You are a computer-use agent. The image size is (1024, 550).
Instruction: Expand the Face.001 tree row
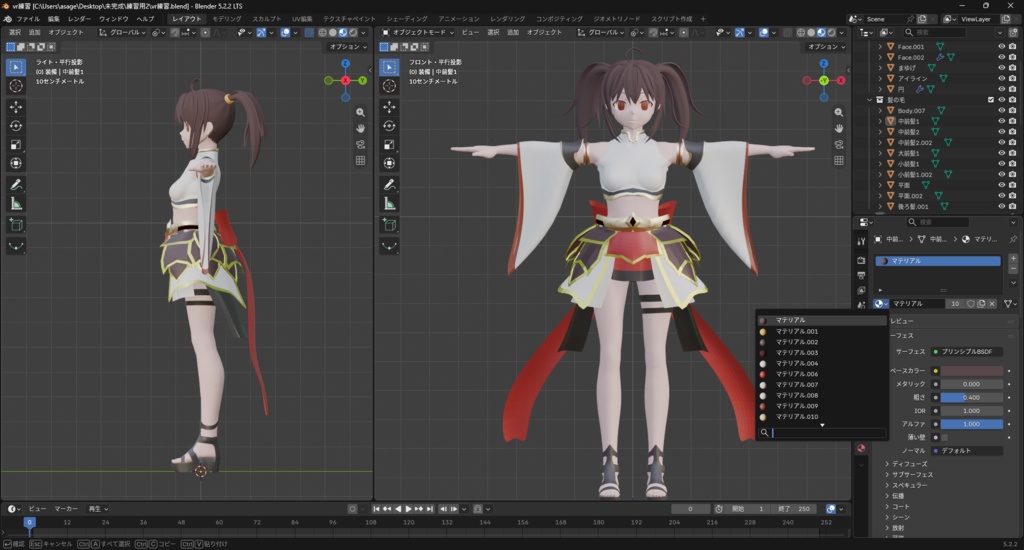point(880,46)
